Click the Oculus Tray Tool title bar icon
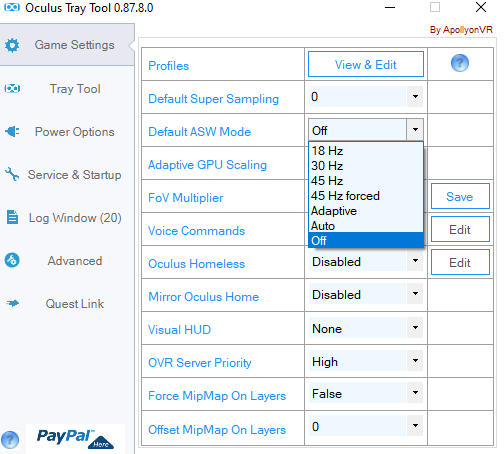 click(x=12, y=7)
